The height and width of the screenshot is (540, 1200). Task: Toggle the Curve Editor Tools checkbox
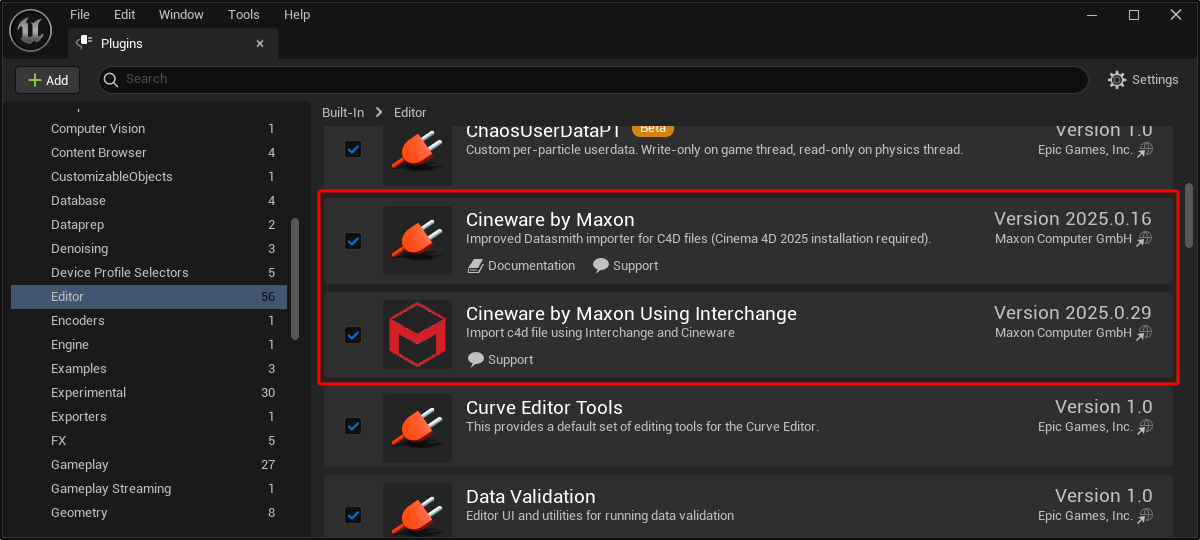point(353,426)
